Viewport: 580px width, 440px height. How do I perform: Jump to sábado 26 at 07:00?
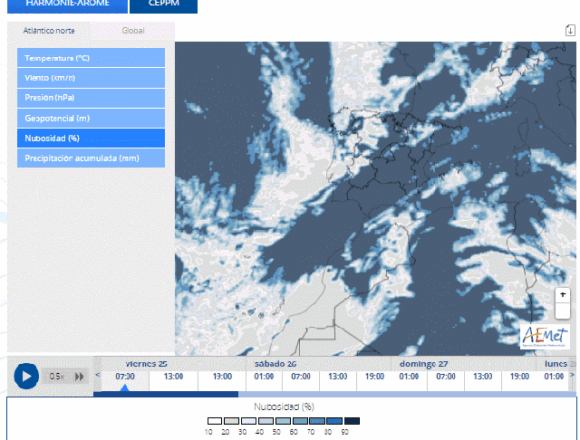[301, 376]
